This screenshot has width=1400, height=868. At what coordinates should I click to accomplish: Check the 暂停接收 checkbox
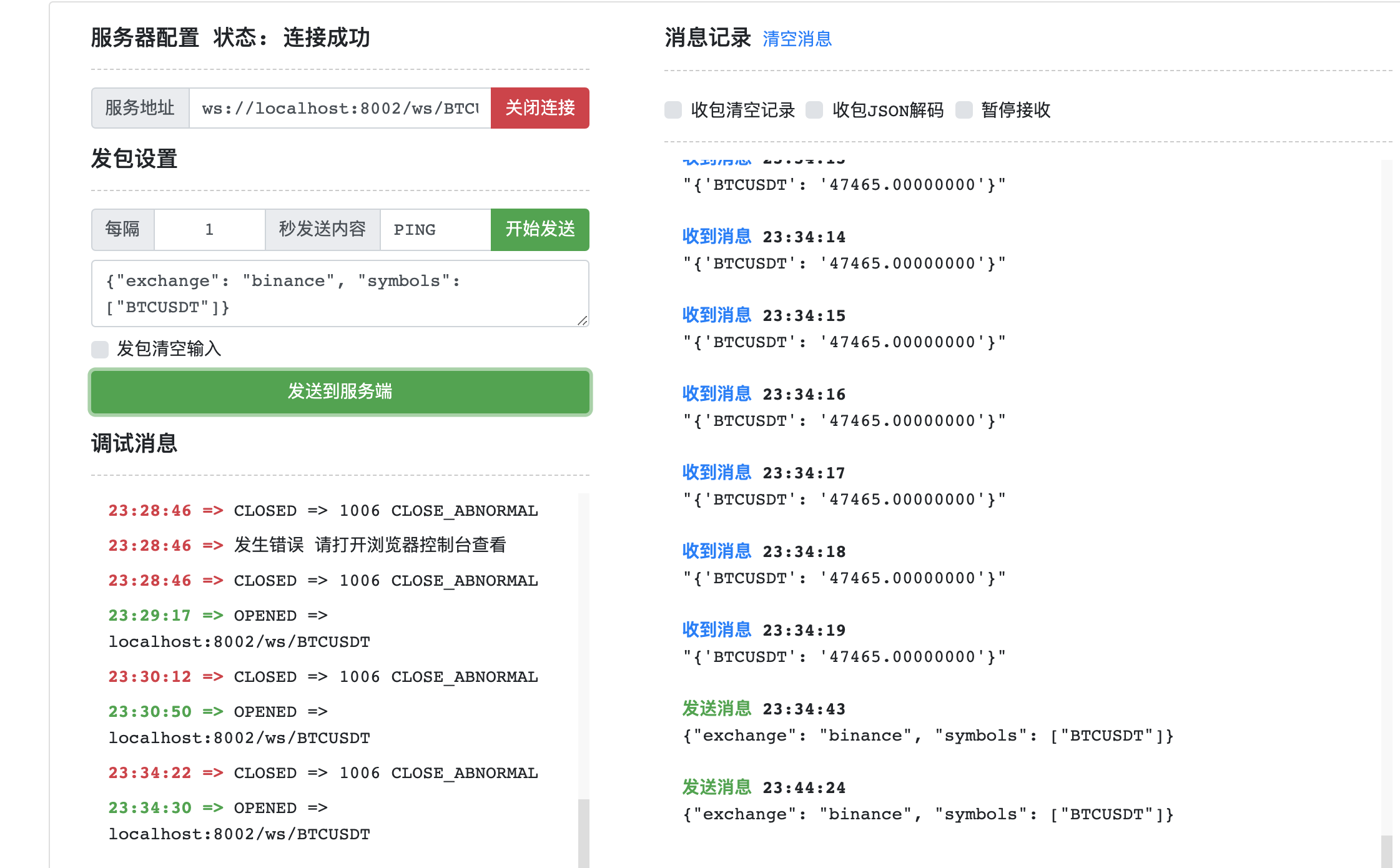point(964,110)
